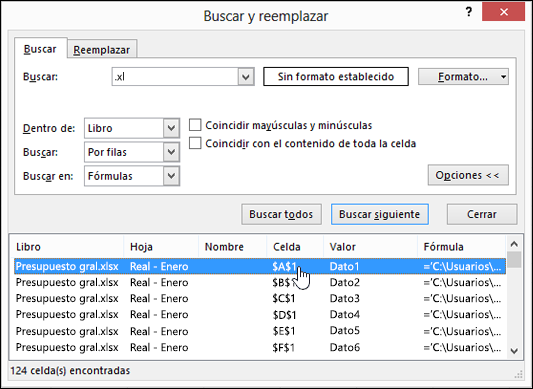Select the result row for cell $E$1
The height and width of the screenshot is (389, 533).
click(260, 331)
